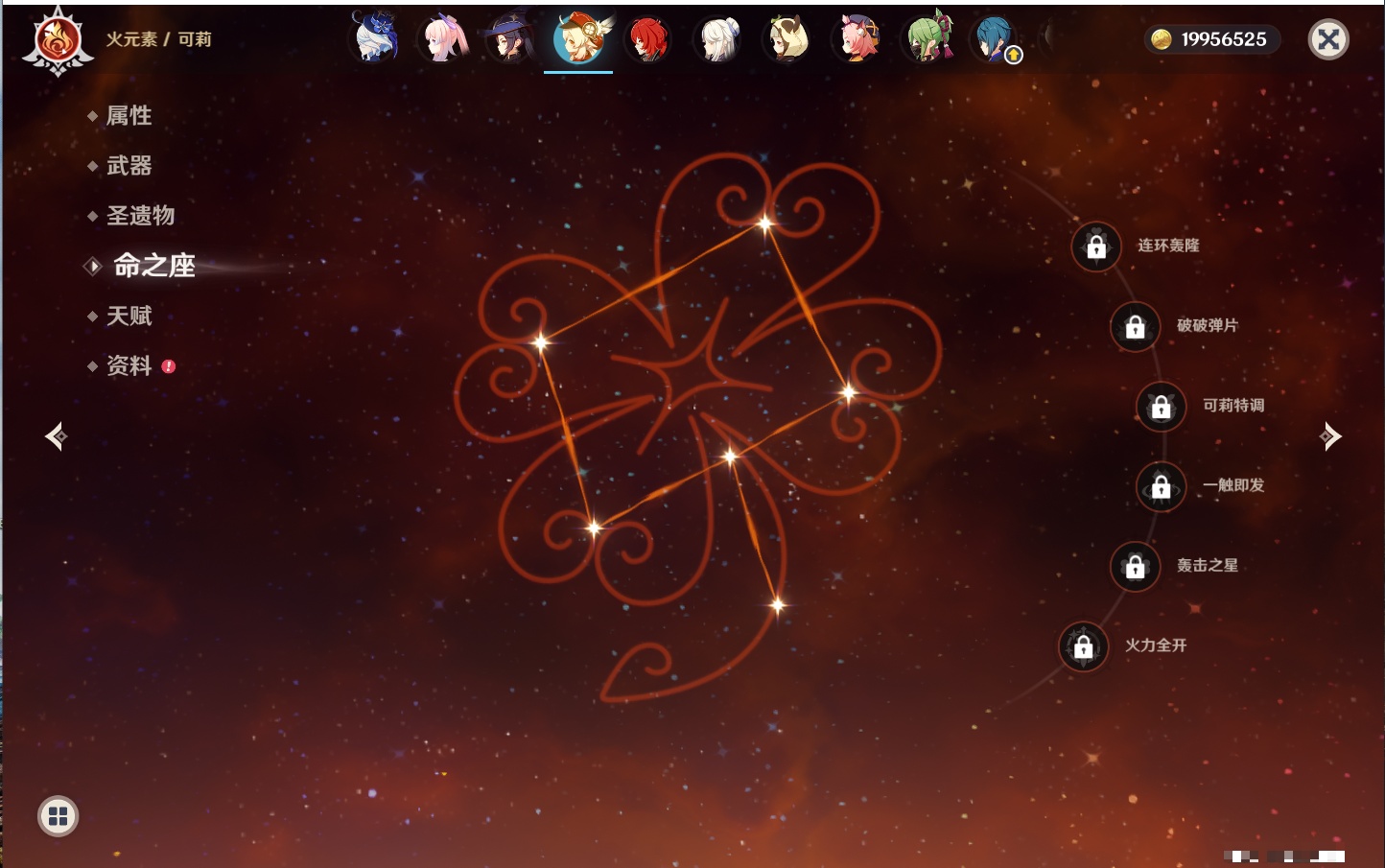Click Klee's highlighted avatar with the red cap

point(578,38)
